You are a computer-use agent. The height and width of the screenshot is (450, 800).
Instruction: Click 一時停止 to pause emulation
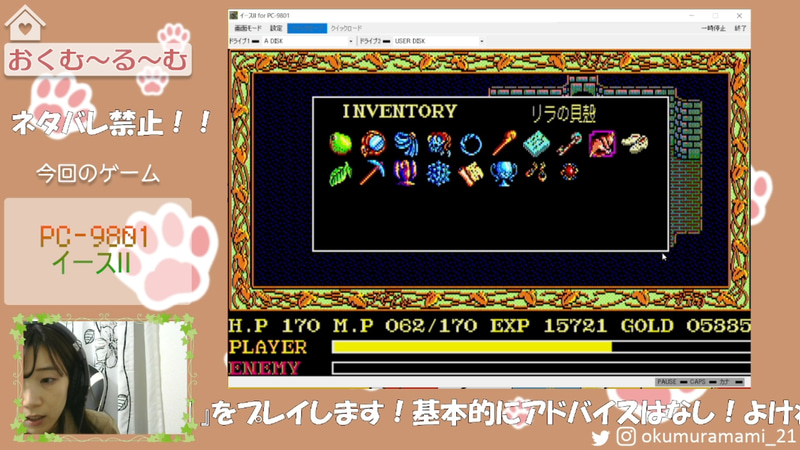[713, 28]
